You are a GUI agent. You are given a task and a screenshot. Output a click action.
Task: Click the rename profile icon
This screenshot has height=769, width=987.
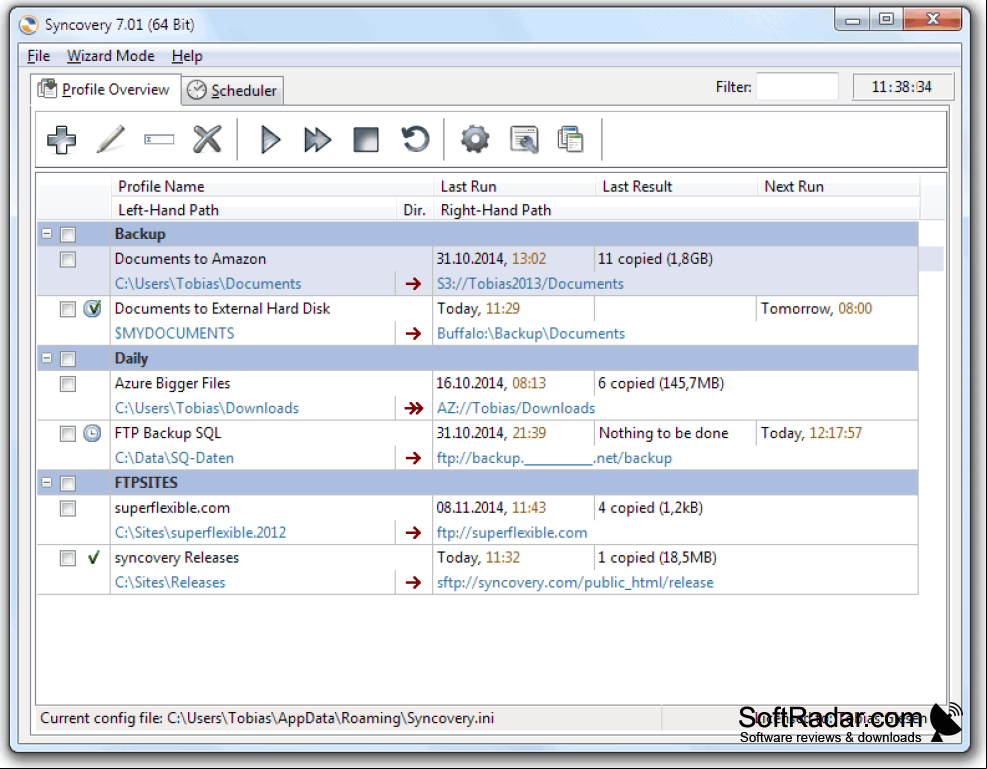159,140
